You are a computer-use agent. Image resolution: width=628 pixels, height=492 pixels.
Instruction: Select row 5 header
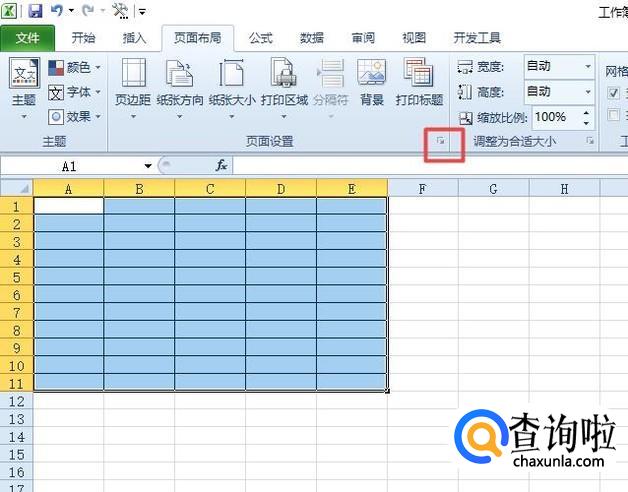pyautogui.click(x=16, y=277)
